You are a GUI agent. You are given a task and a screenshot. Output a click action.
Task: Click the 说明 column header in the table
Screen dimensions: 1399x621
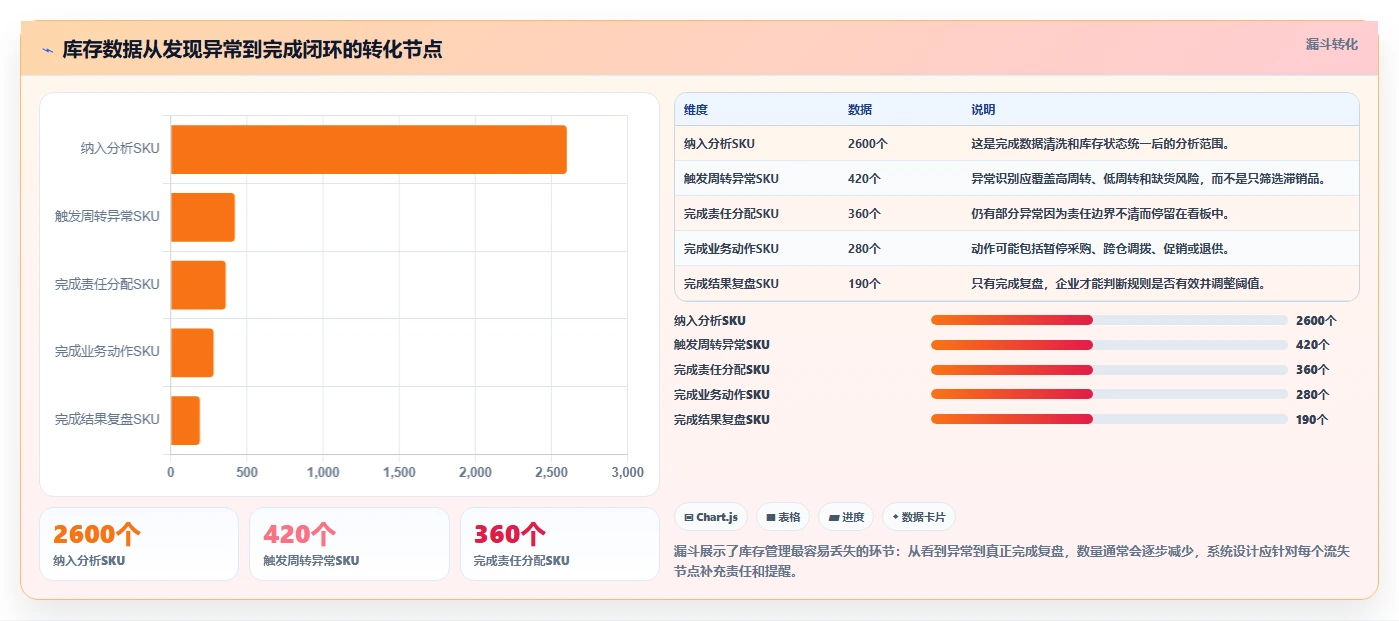click(x=983, y=110)
